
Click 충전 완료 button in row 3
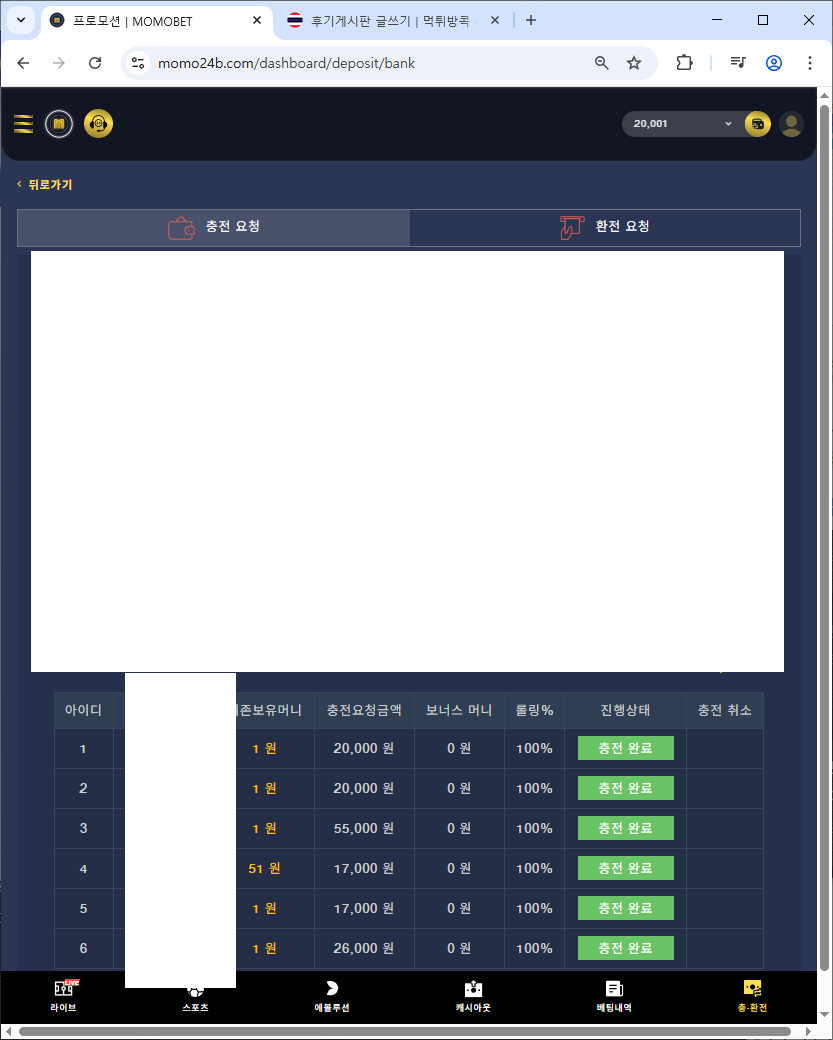point(625,828)
